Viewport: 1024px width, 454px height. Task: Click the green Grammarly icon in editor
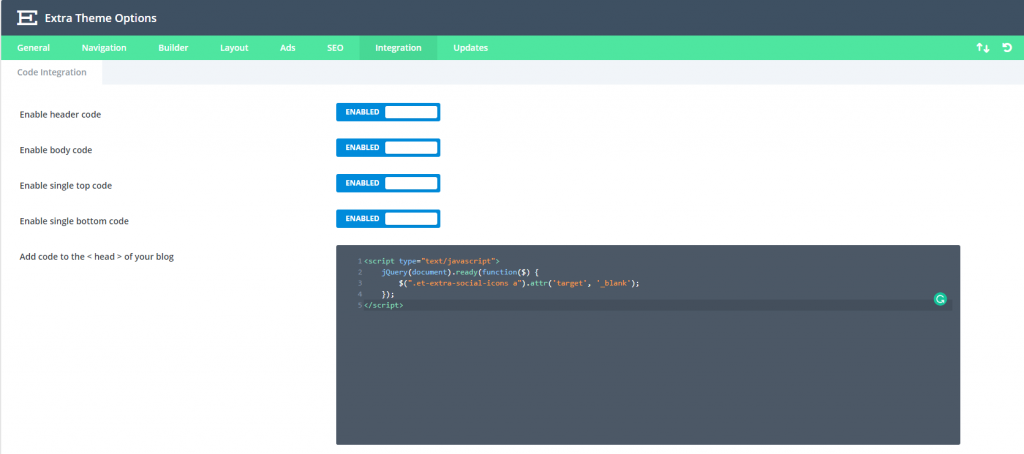point(939,298)
